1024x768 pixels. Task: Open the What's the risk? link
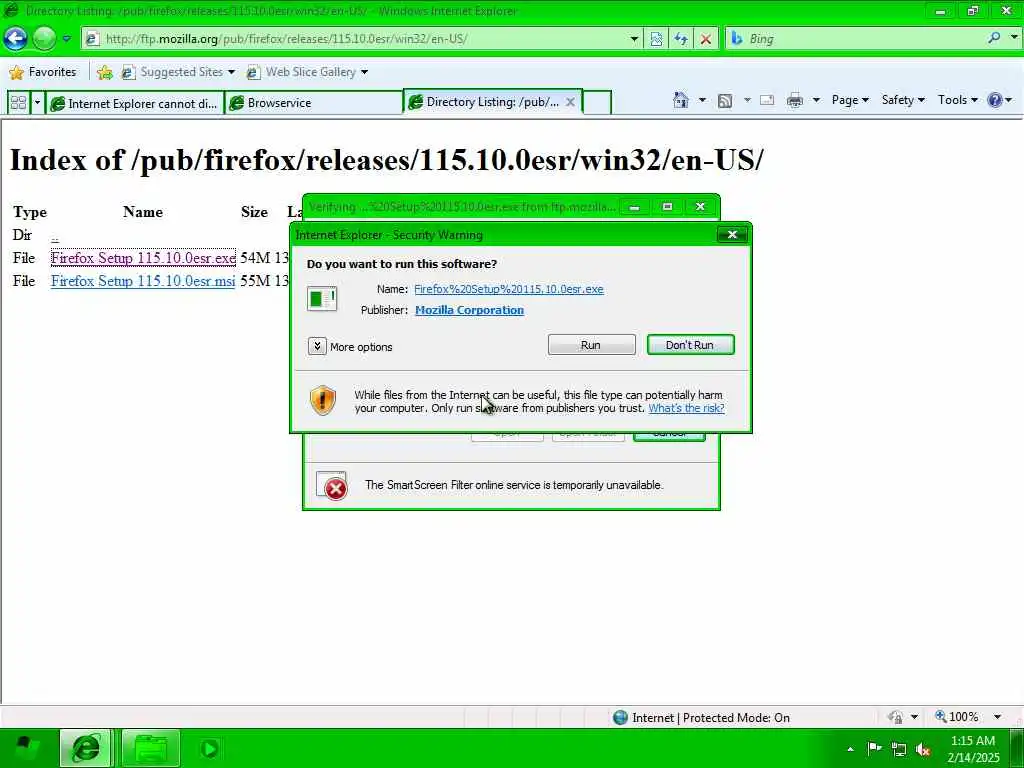point(686,408)
